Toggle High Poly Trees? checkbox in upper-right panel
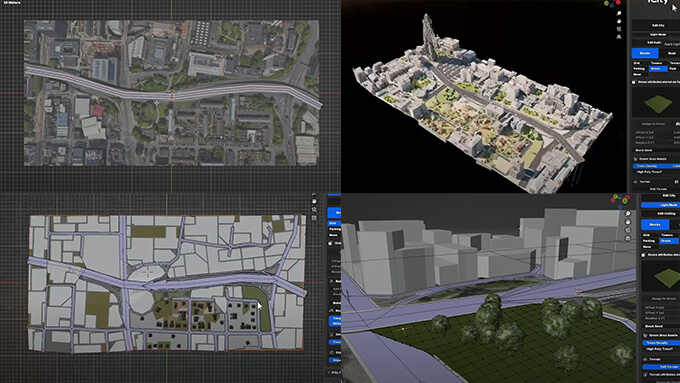Viewport: 680px width, 383px height. 650,172
